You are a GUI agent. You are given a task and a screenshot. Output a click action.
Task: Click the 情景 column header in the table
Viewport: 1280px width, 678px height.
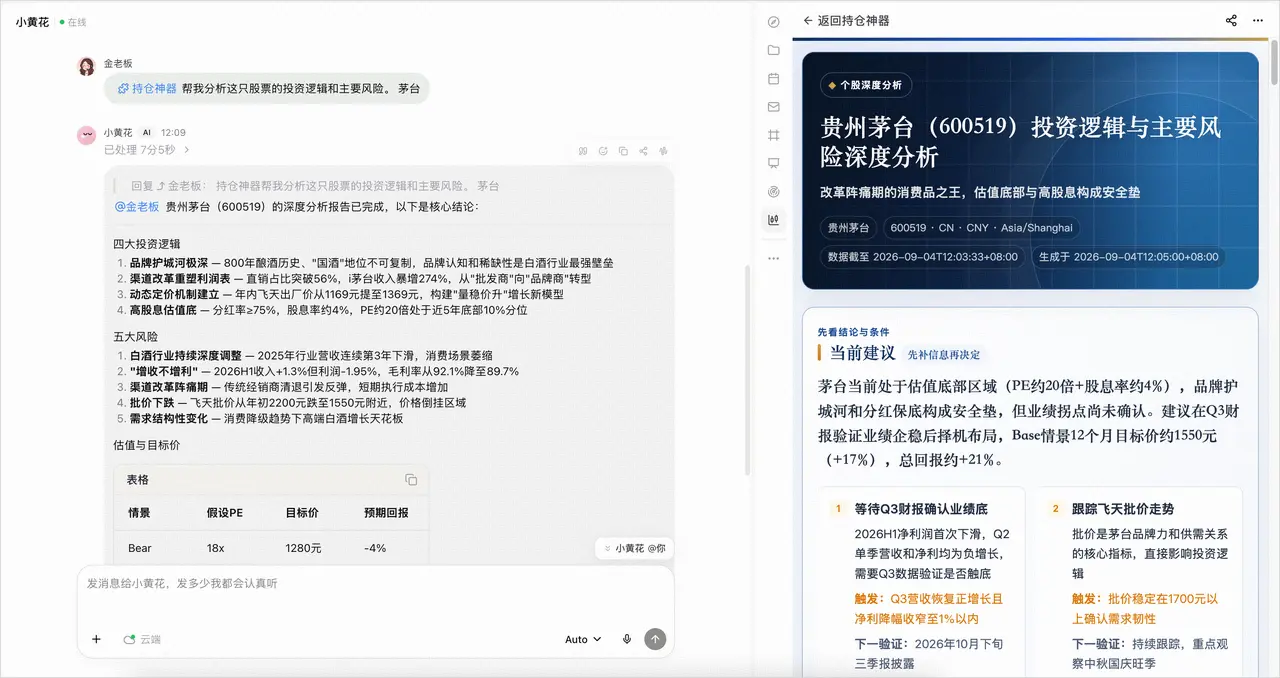click(139, 512)
